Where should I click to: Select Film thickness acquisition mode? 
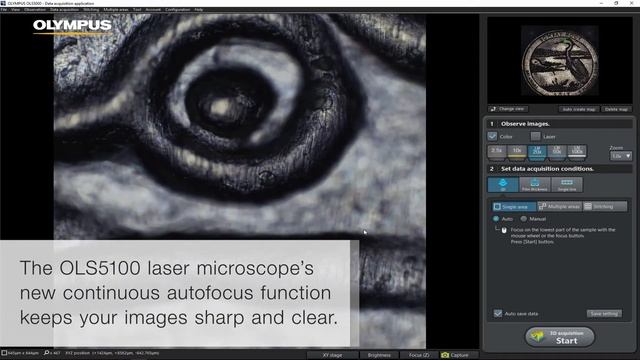pos(535,184)
